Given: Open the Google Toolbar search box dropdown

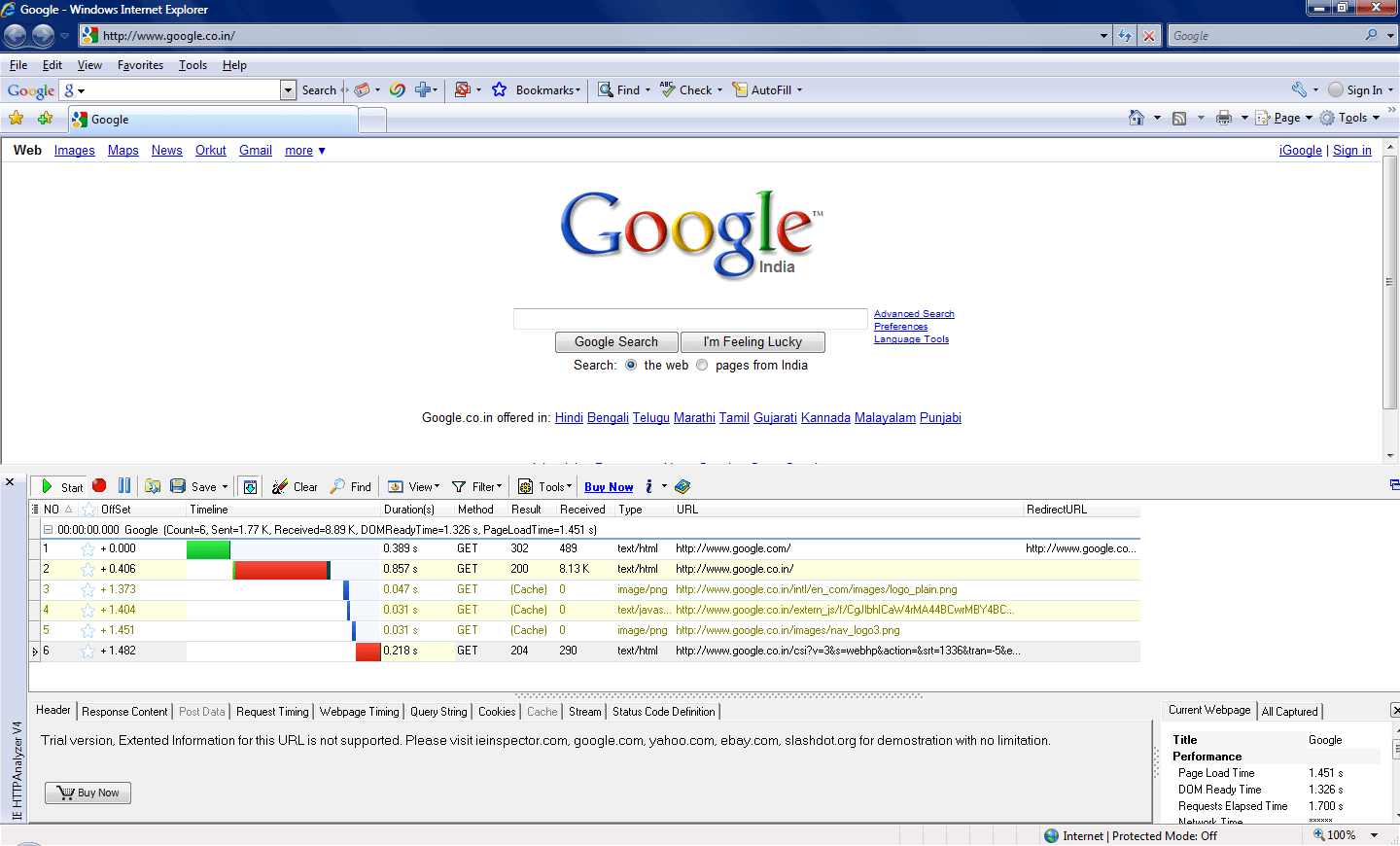Looking at the screenshot, I should [288, 90].
